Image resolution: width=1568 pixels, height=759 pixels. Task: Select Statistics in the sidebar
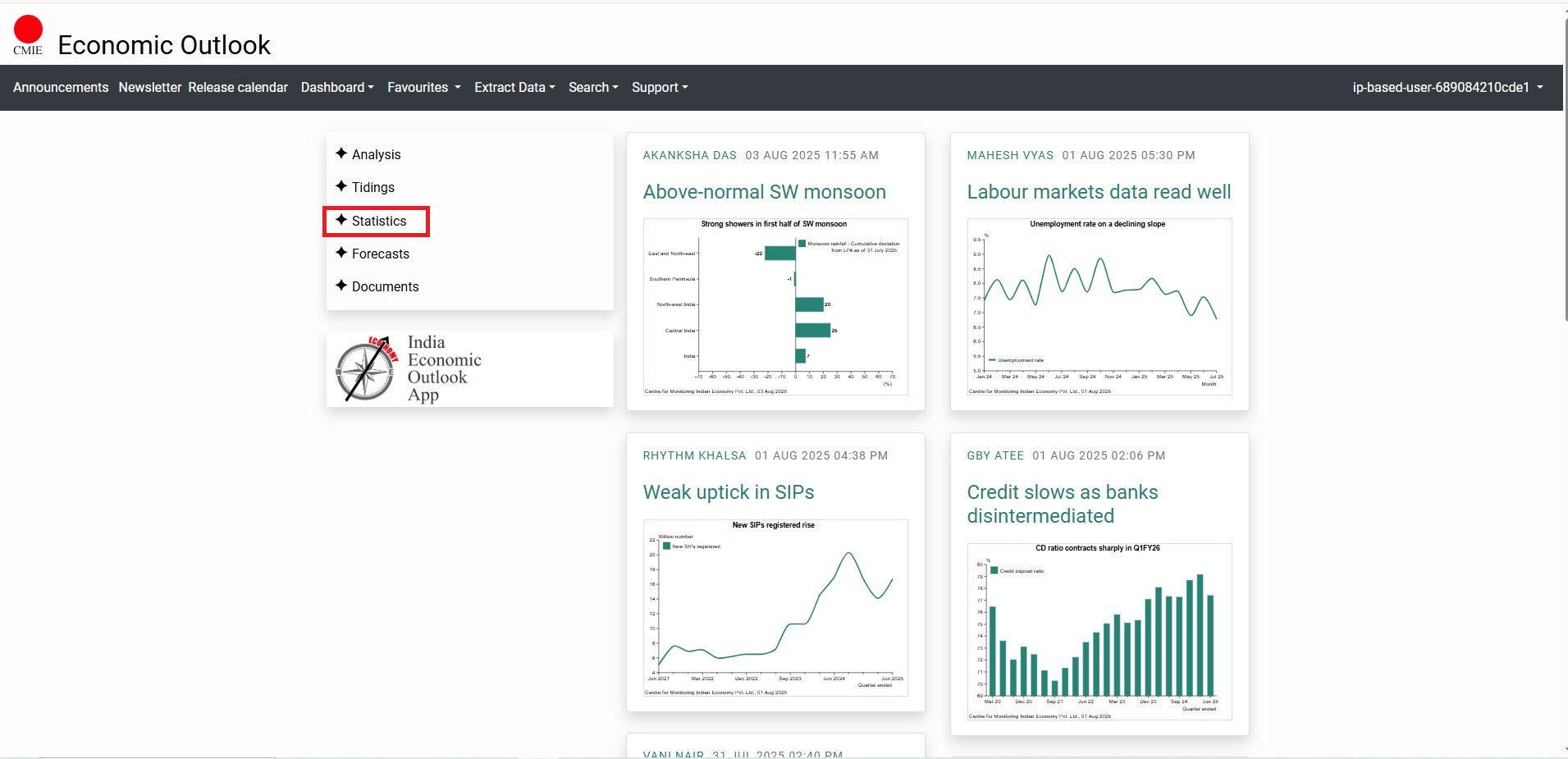click(x=378, y=221)
